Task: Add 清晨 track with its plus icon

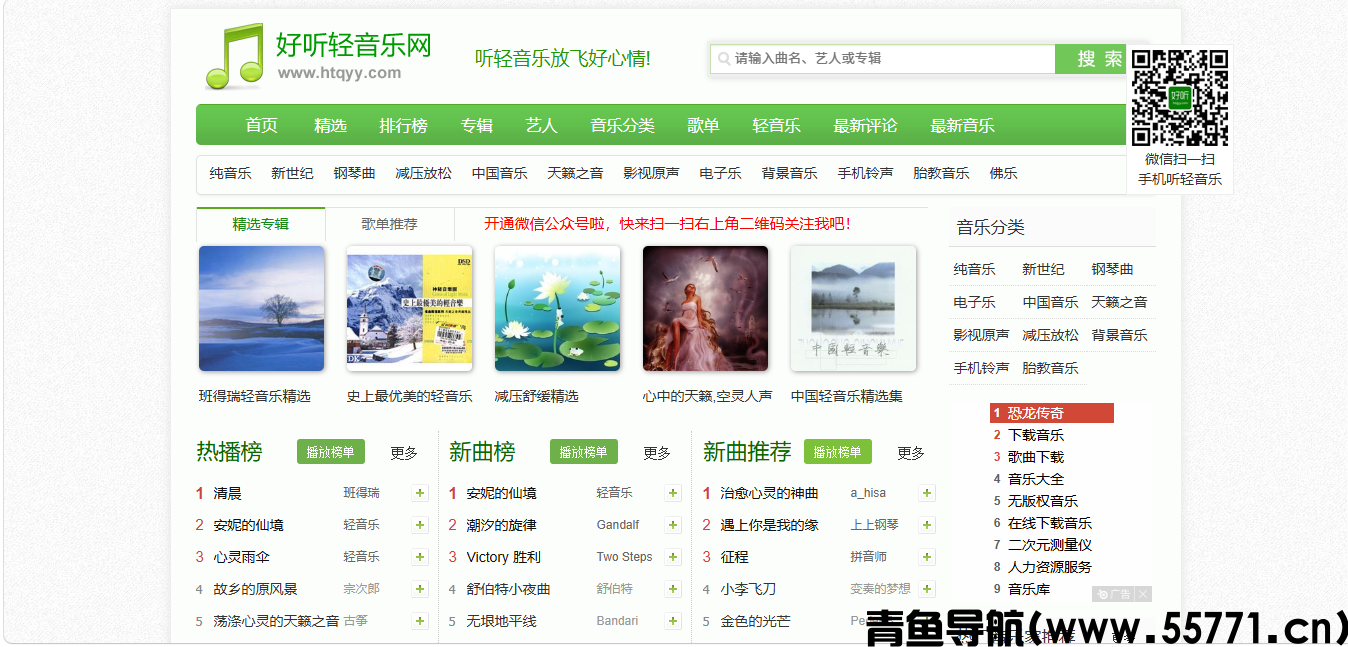Action: [420, 493]
